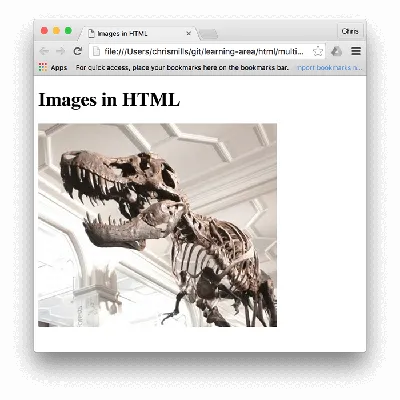Open a new tab with the new tab button

coord(209,34)
